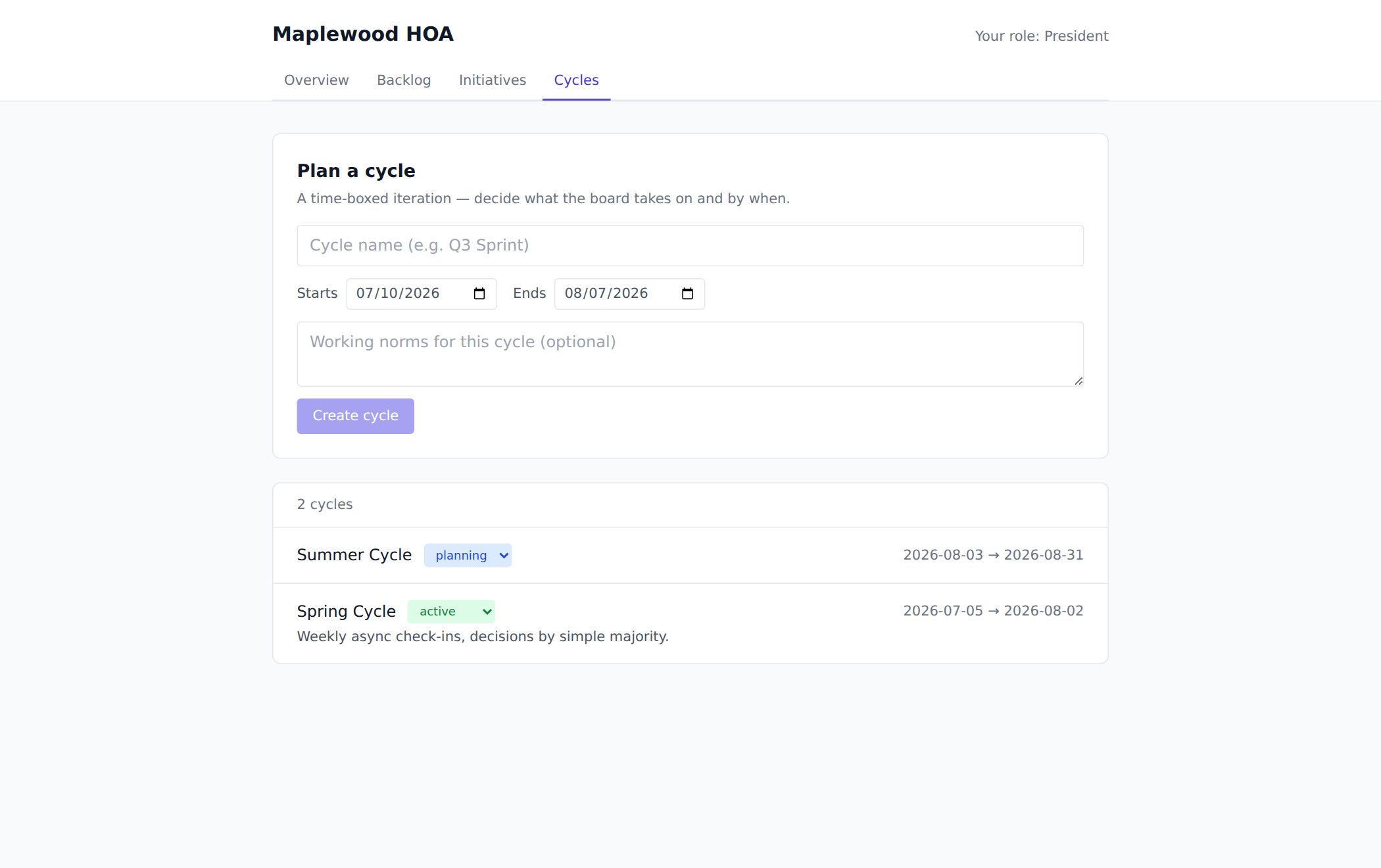The height and width of the screenshot is (868, 1381).
Task: Select the Summer Cycle row name
Action: click(x=354, y=555)
